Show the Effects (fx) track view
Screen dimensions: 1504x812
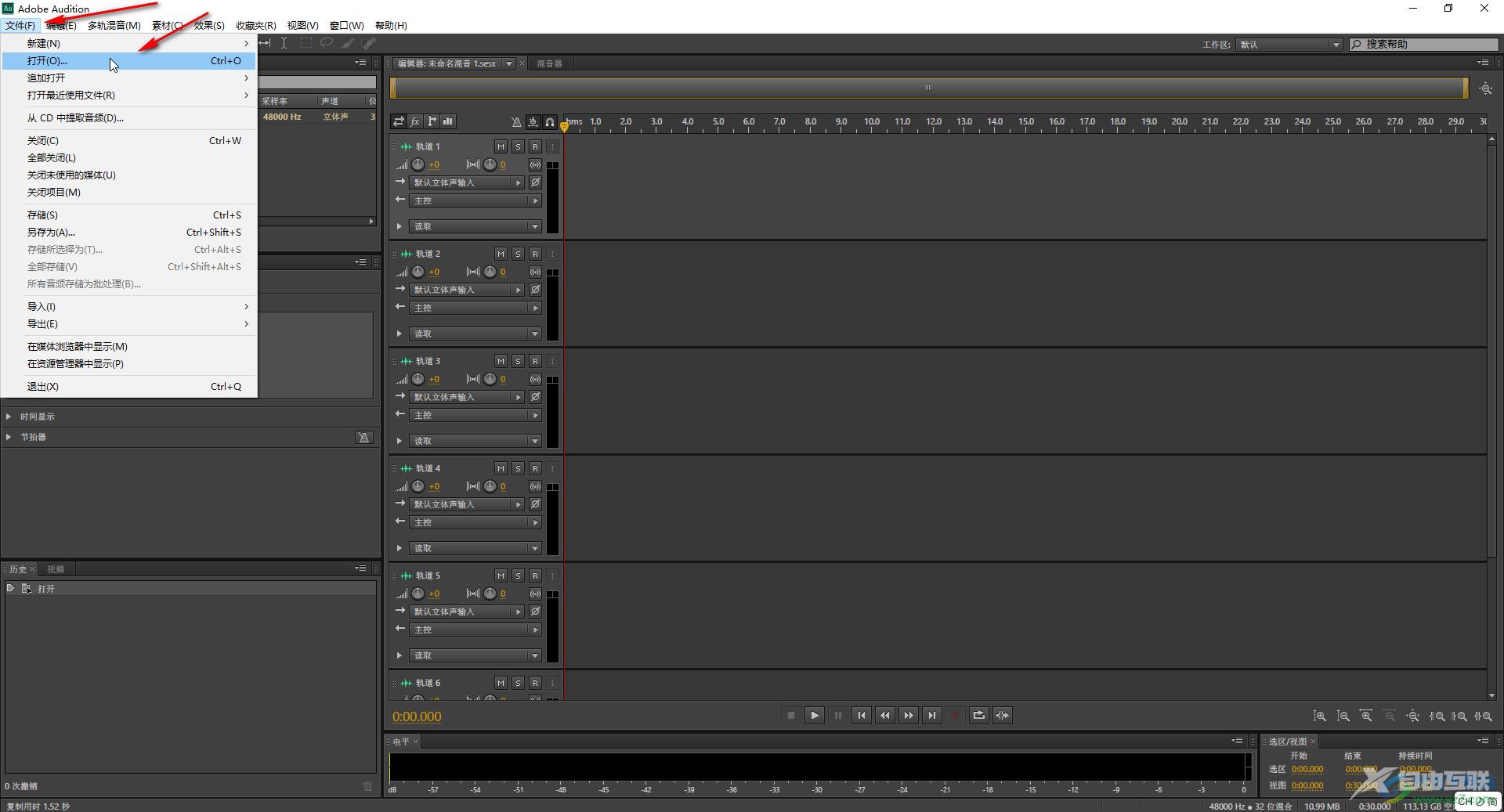point(414,121)
